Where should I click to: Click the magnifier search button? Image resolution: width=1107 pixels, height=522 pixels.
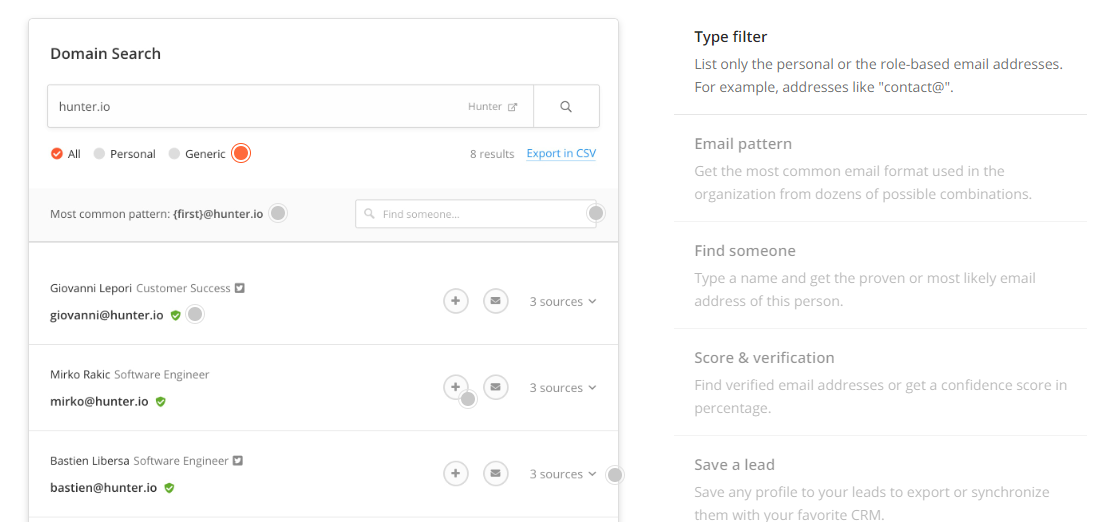coord(566,107)
